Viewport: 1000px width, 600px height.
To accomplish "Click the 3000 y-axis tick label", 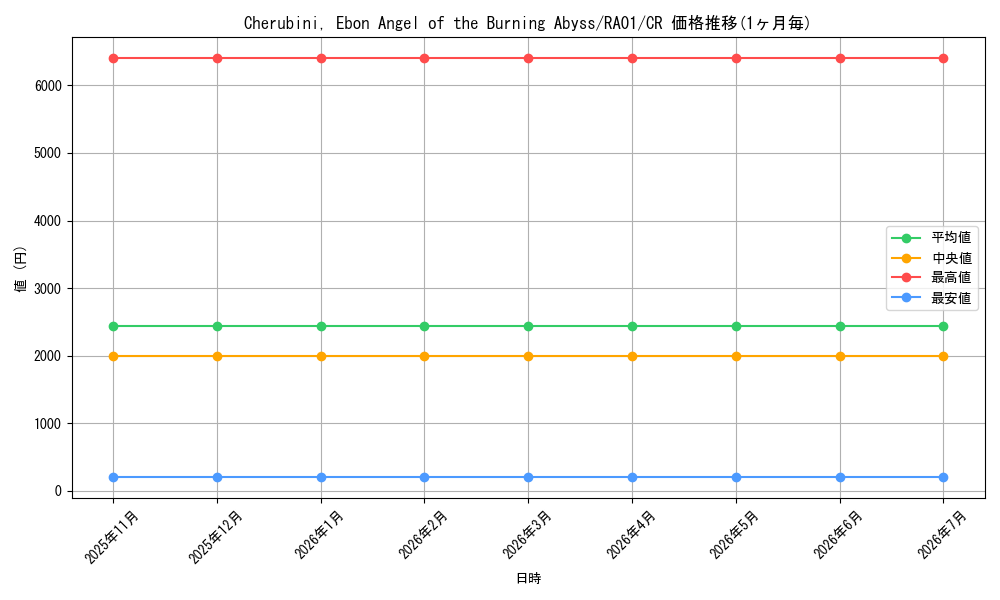I will (48, 289).
